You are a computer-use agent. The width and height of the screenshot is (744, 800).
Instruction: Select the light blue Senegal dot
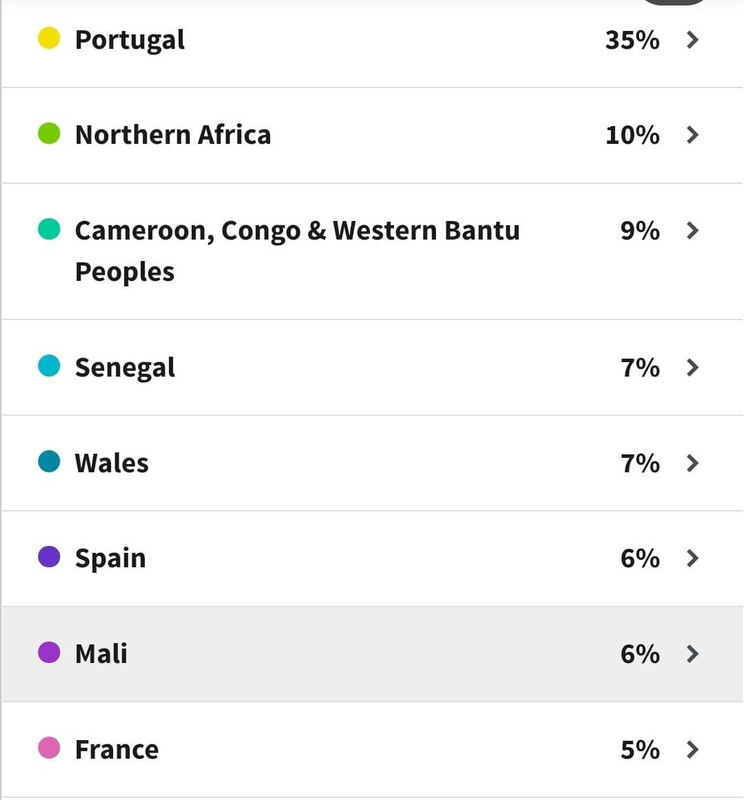49,365
